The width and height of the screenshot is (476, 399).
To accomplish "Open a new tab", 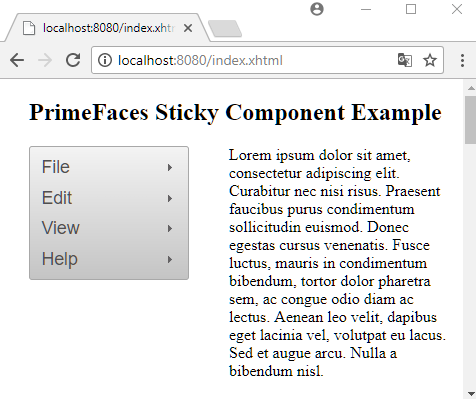I will (225, 29).
